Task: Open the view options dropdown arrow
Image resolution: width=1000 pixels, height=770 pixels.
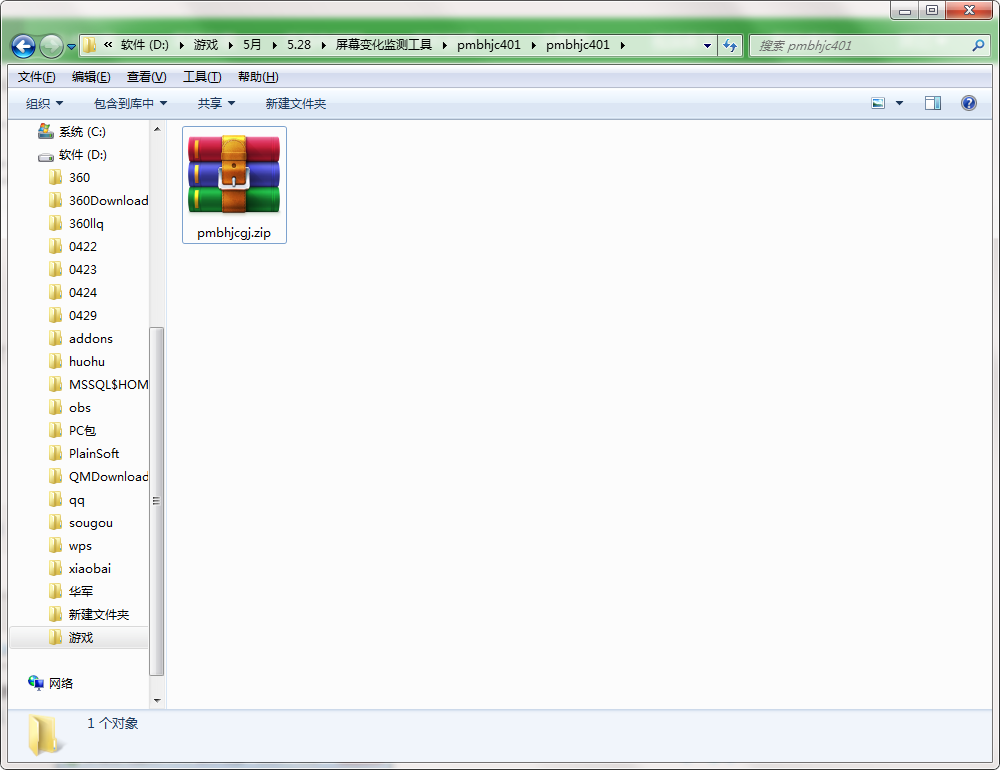Action: [x=899, y=103]
